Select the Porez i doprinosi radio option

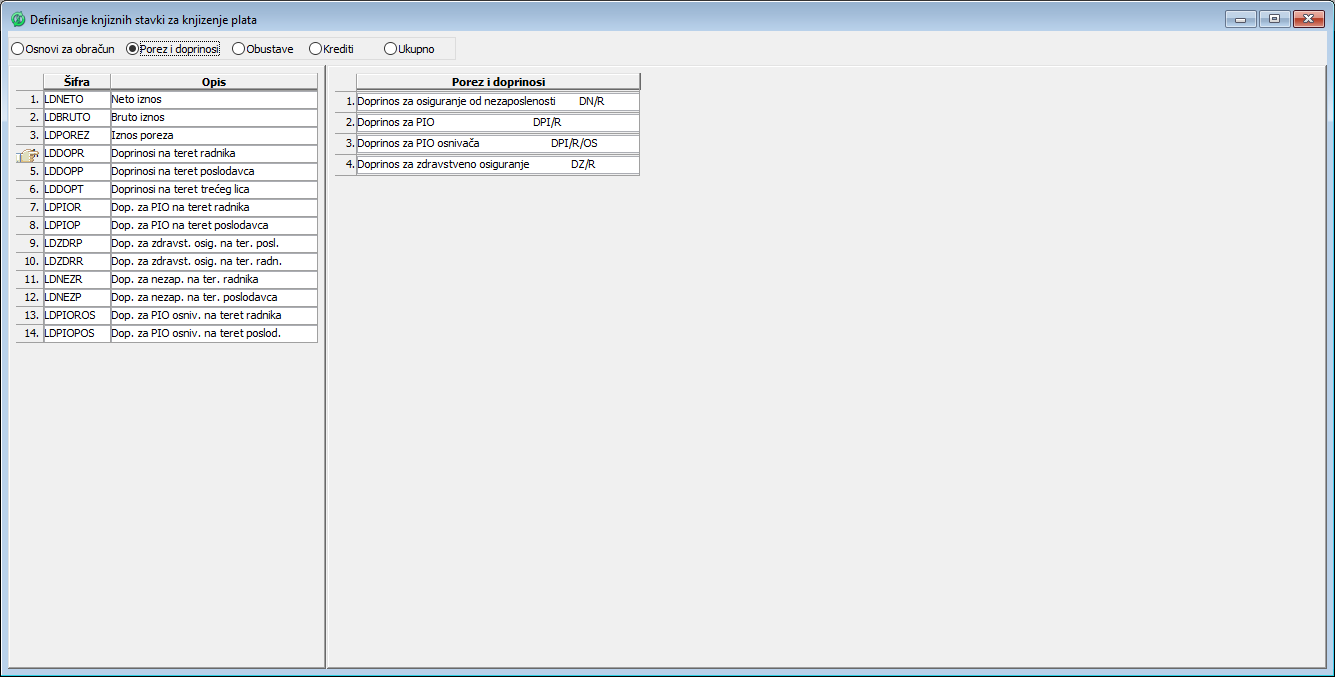pyautogui.click(x=133, y=48)
